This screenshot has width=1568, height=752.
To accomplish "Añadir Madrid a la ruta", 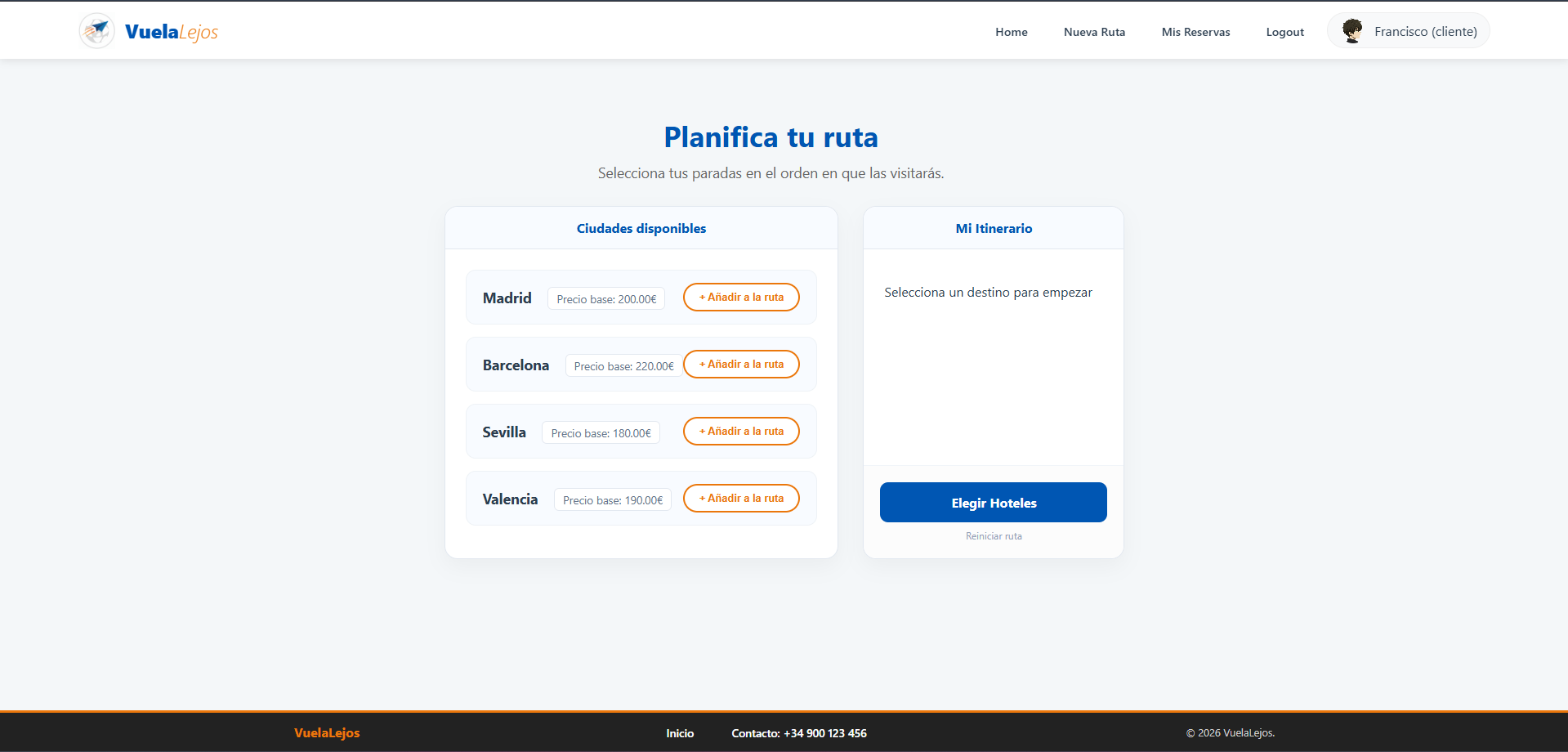I will 740,297.
